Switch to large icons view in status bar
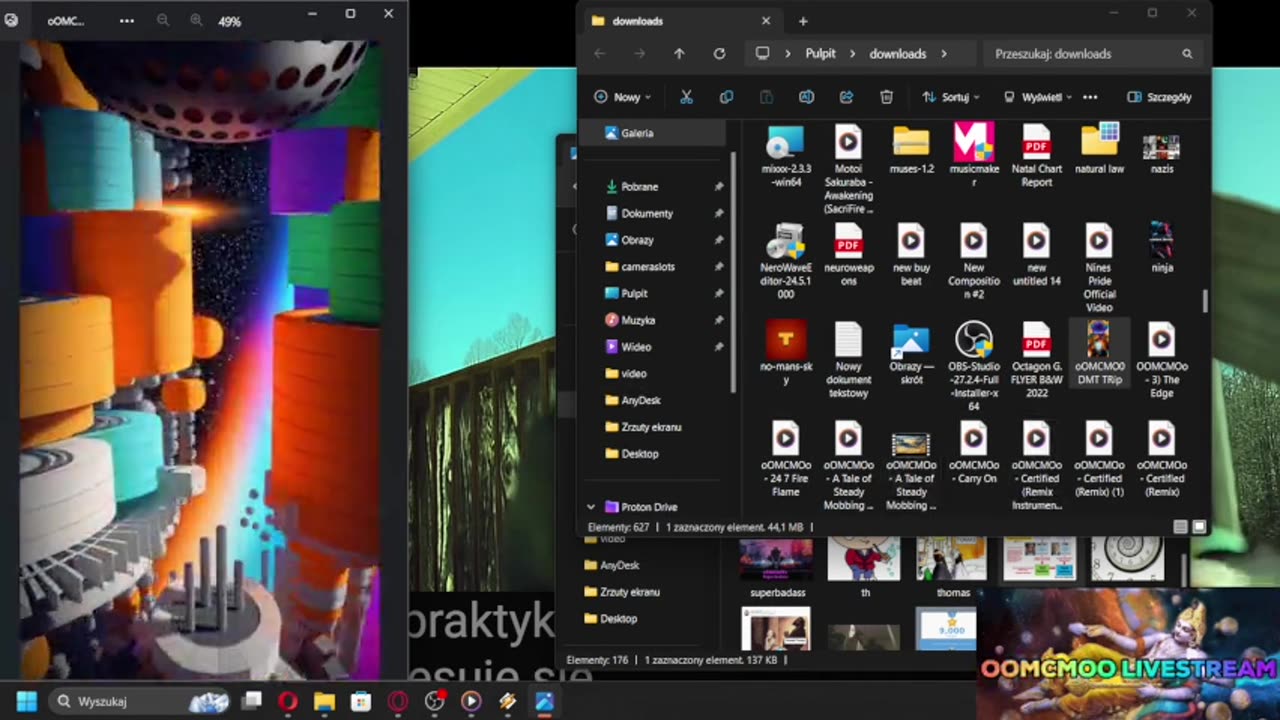The width and height of the screenshot is (1280, 720). [1199, 527]
